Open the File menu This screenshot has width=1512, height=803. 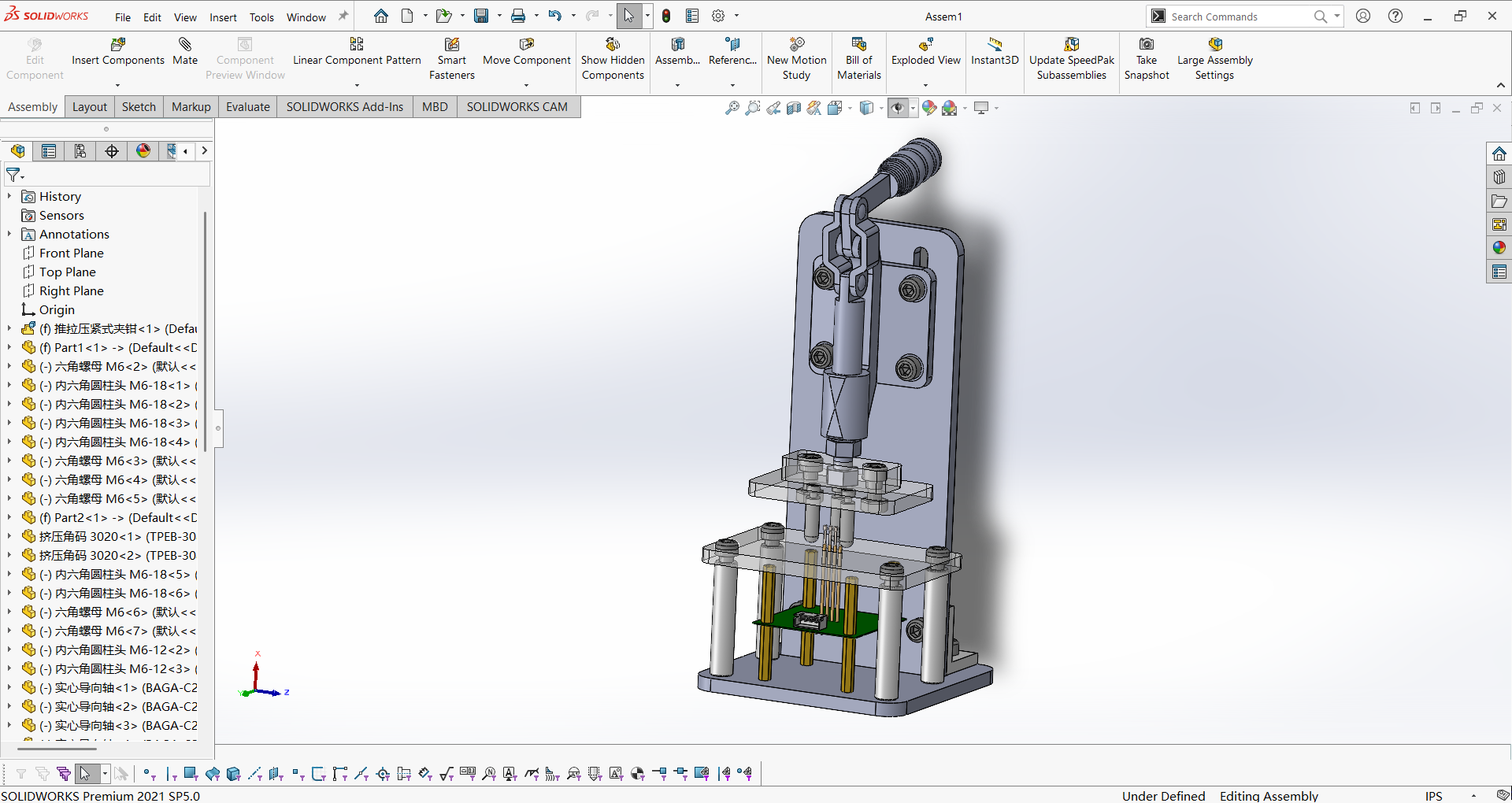tap(123, 17)
